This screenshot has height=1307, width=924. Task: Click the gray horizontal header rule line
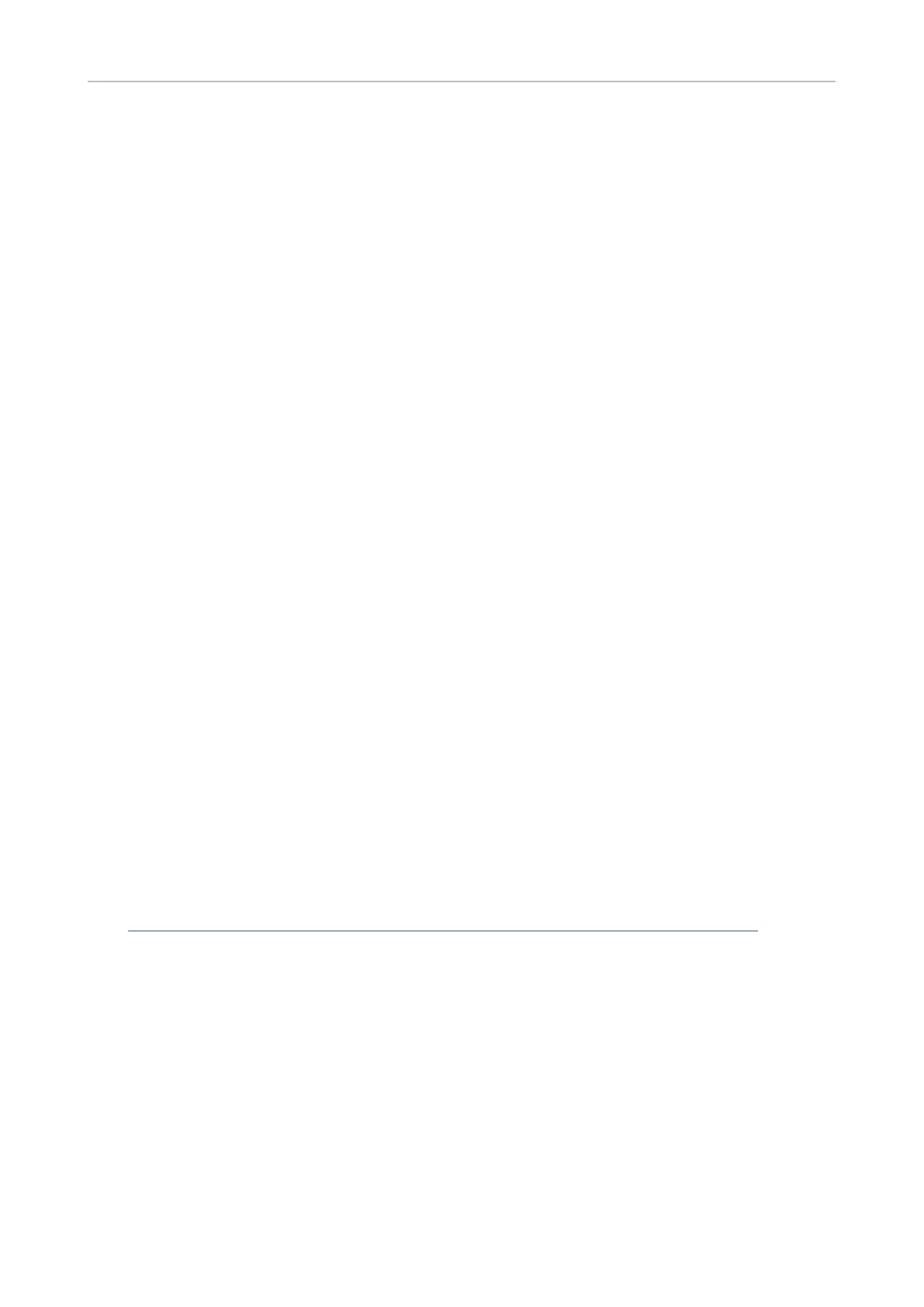462,81
